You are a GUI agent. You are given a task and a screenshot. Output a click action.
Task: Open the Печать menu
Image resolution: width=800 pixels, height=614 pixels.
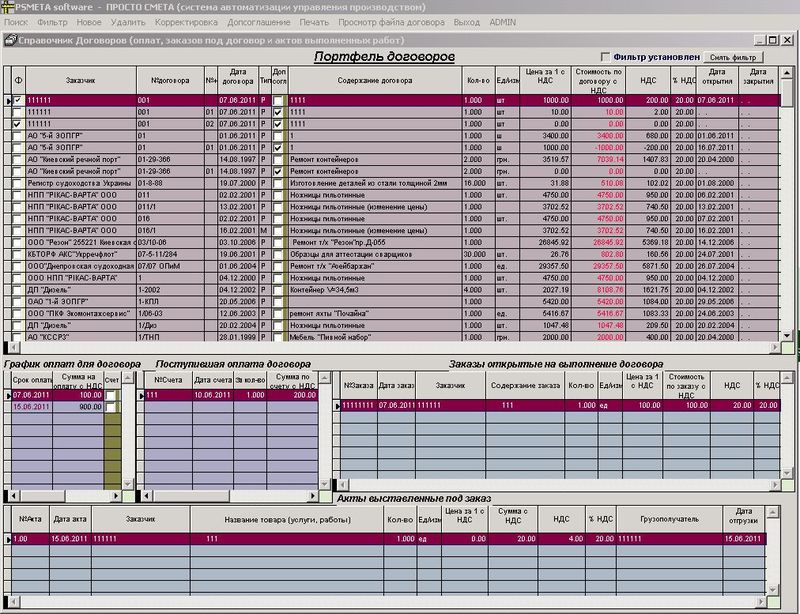click(x=314, y=22)
